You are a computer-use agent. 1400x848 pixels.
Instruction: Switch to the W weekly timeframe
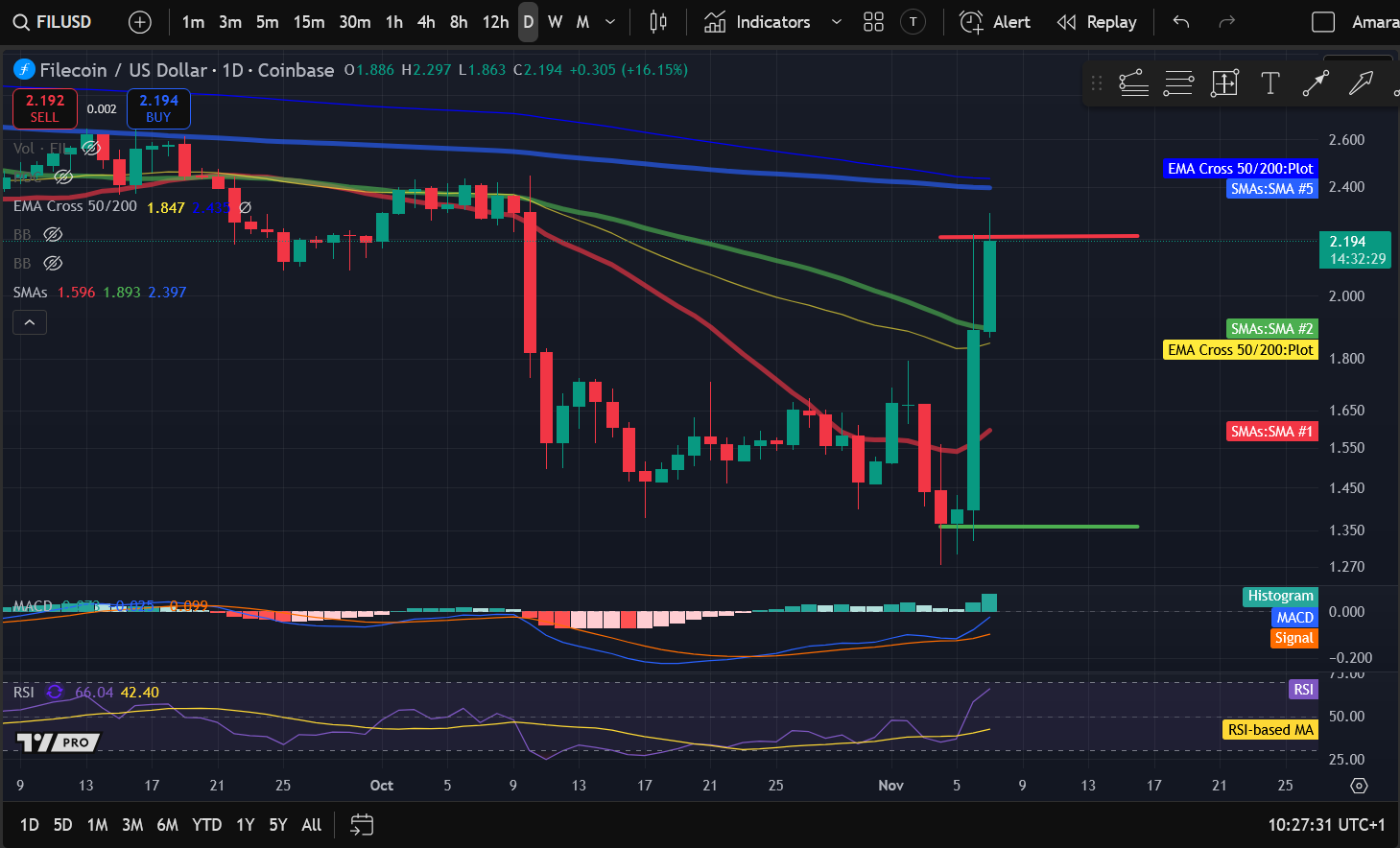click(x=555, y=21)
